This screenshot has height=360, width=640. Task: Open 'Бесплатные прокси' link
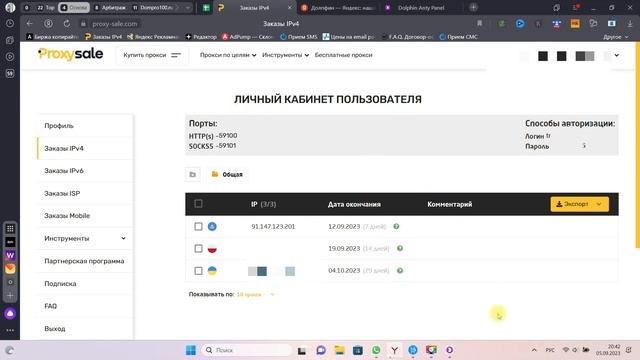[x=343, y=55]
